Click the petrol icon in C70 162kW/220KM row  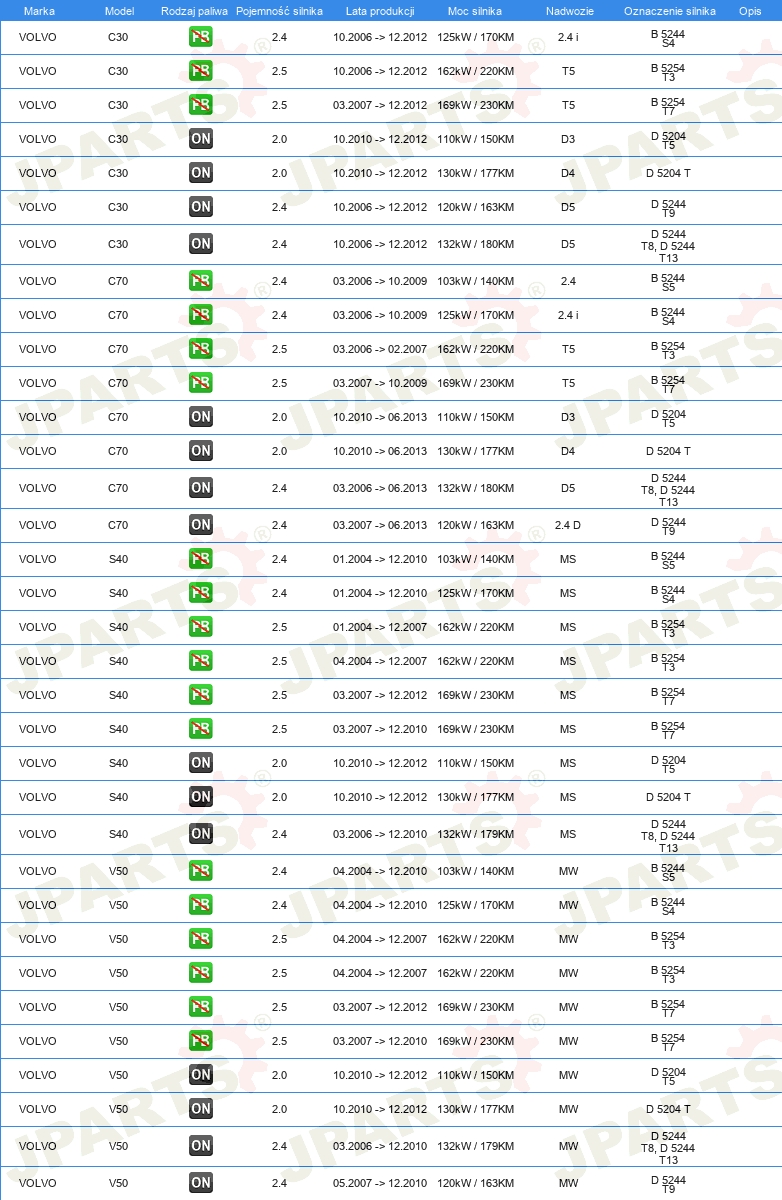pos(201,350)
